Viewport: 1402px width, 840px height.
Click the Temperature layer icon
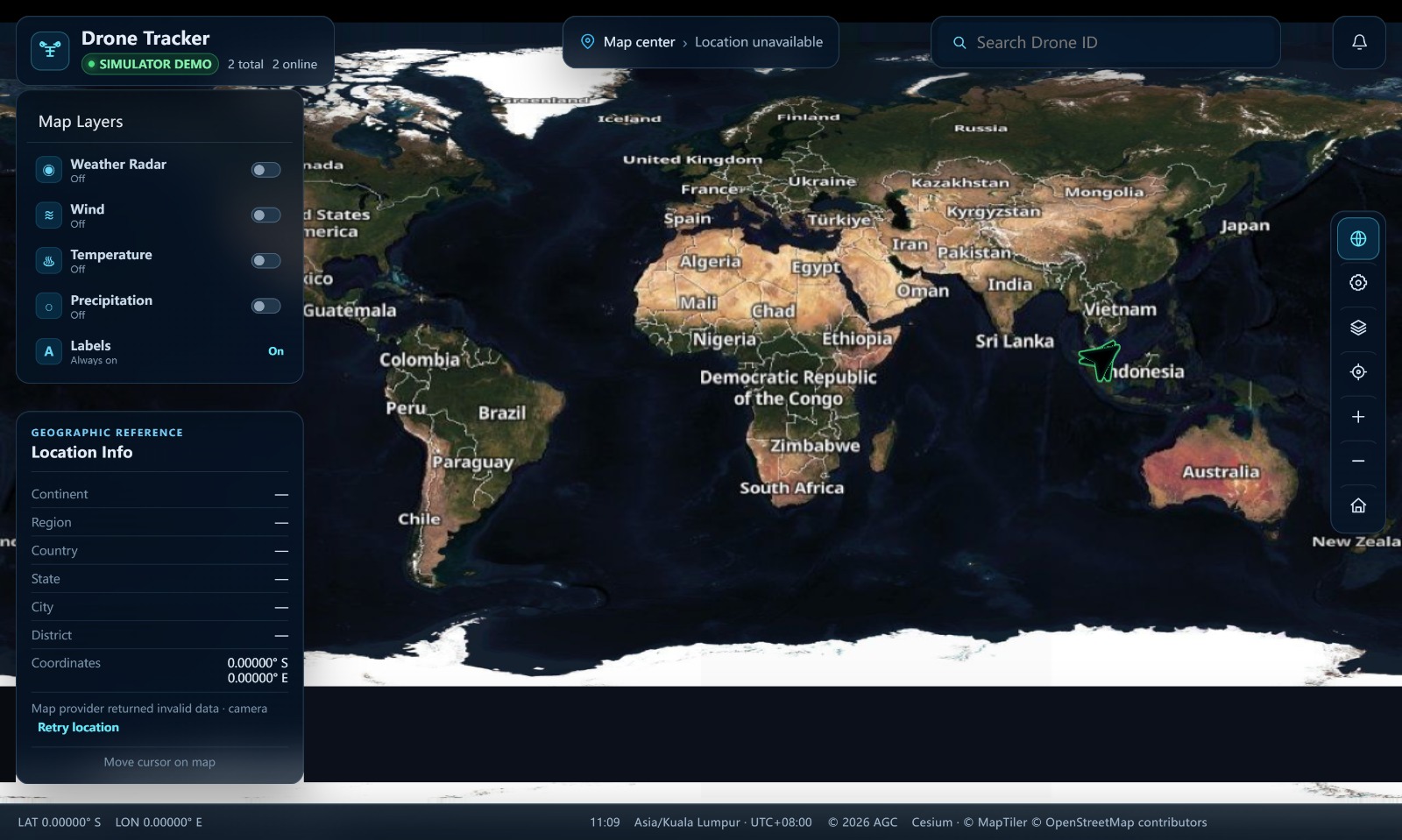coord(49,261)
